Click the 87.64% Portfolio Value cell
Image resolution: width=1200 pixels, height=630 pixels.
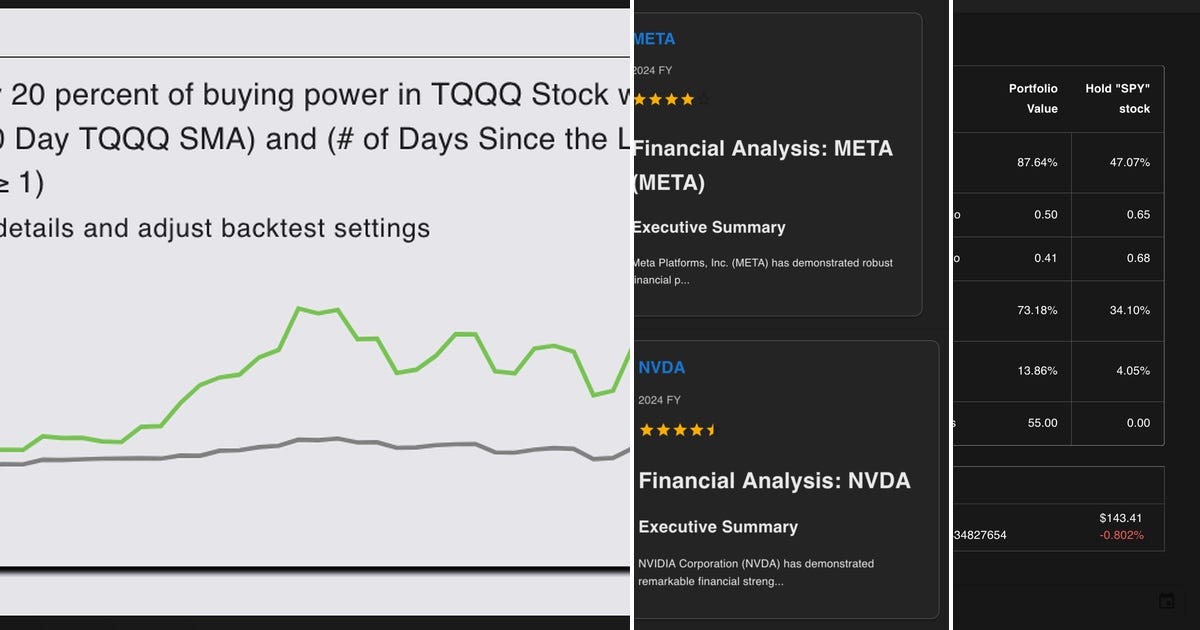tap(1040, 162)
